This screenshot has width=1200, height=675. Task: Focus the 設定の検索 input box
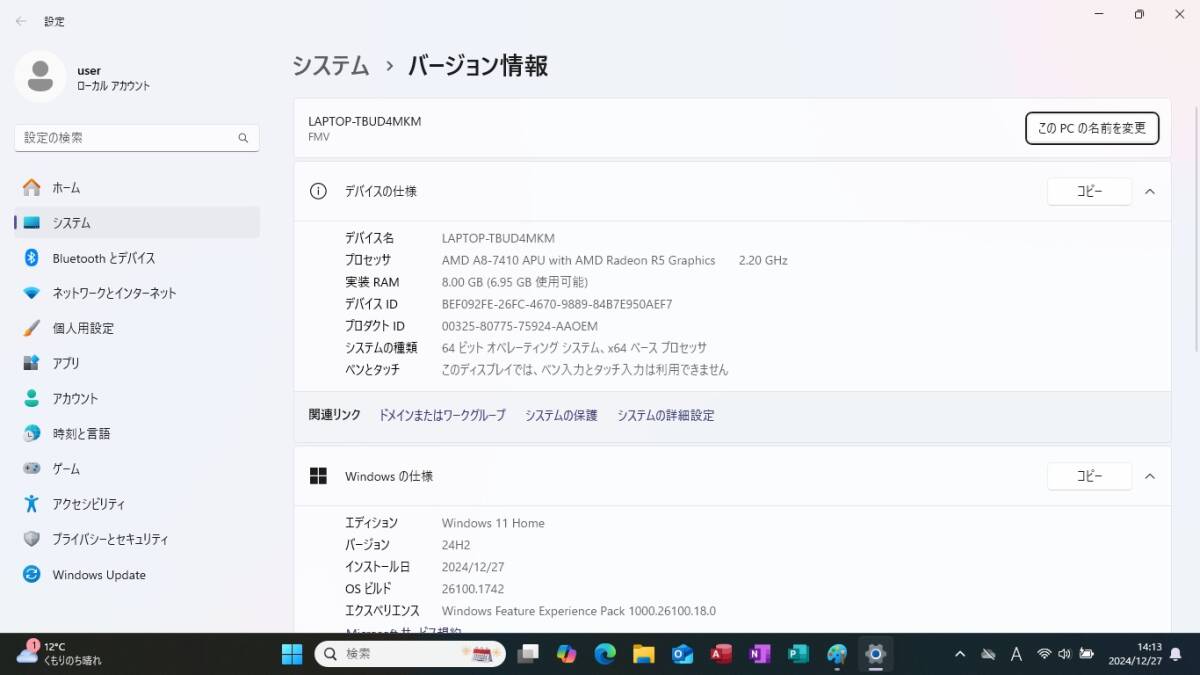coord(137,138)
